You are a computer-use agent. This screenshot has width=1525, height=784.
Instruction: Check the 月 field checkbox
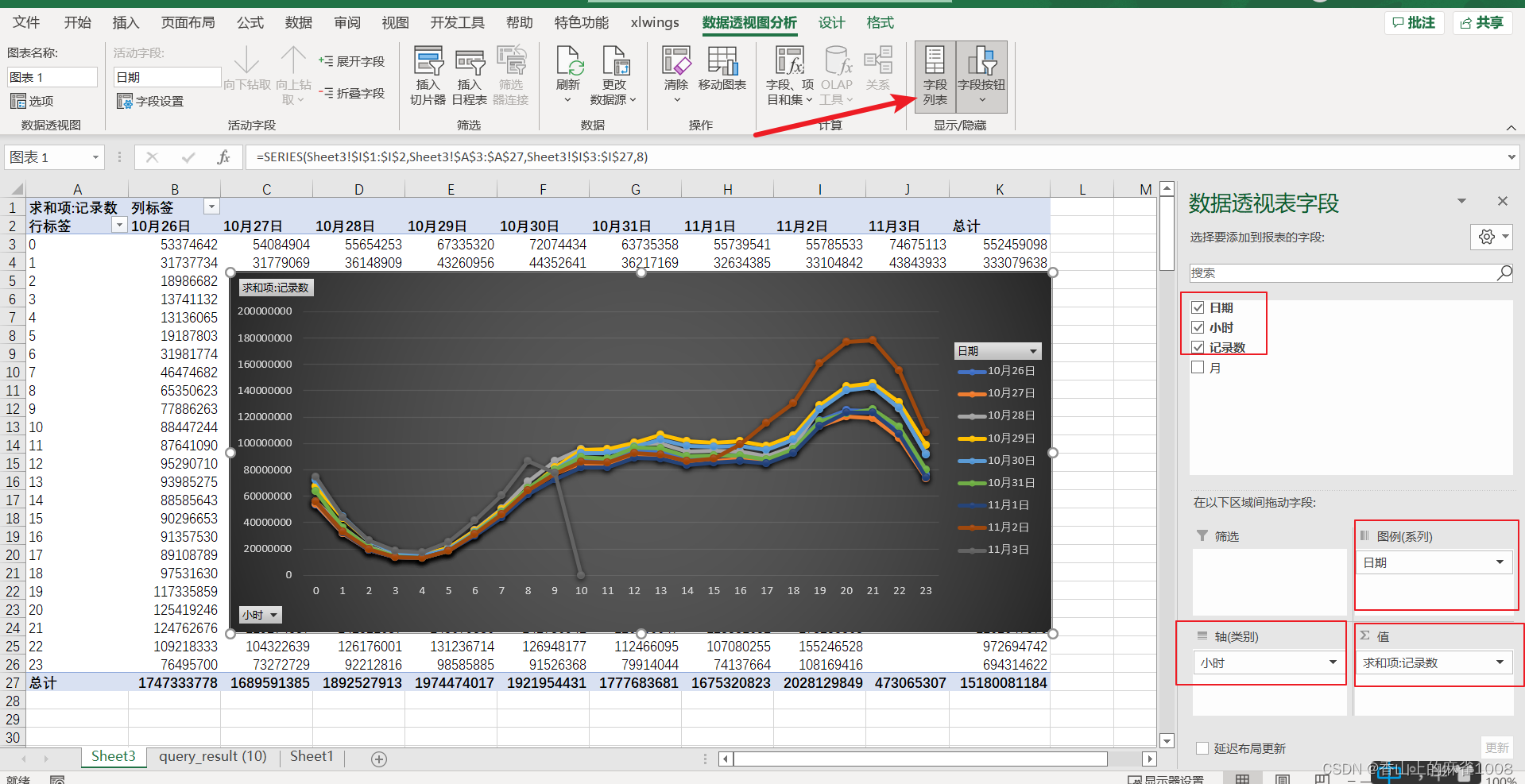pyautogui.click(x=1198, y=367)
